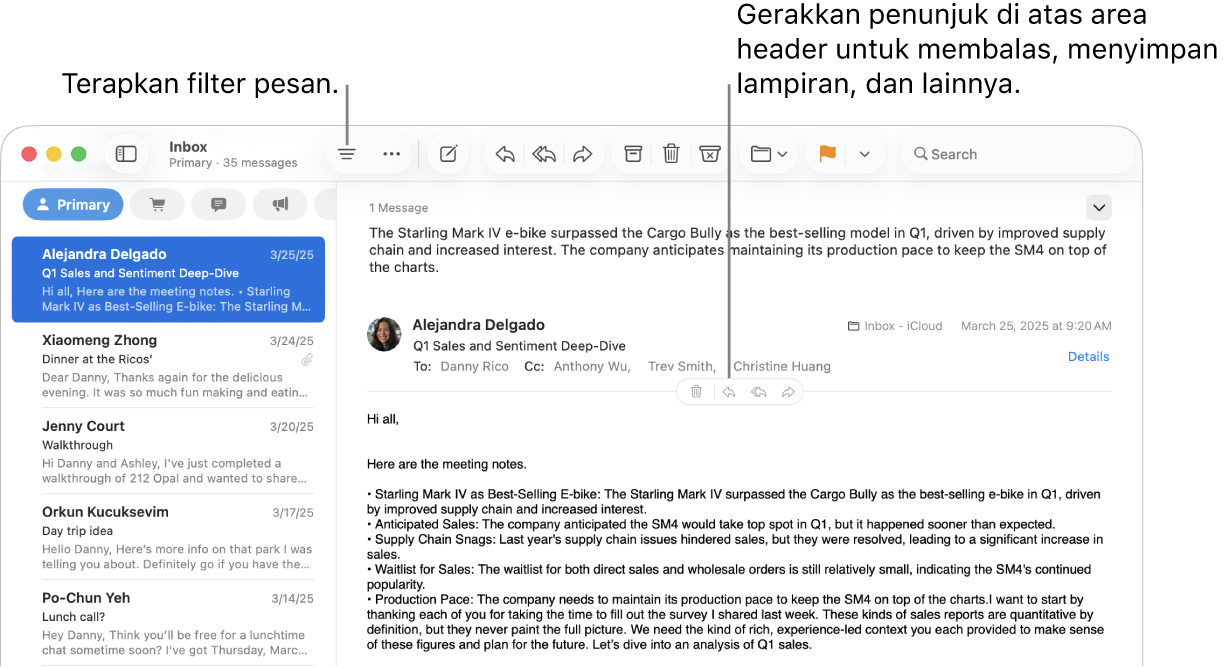
Task: Select the Reply All toolbar icon
Action: pyautogui.click(x=543, y=153)
